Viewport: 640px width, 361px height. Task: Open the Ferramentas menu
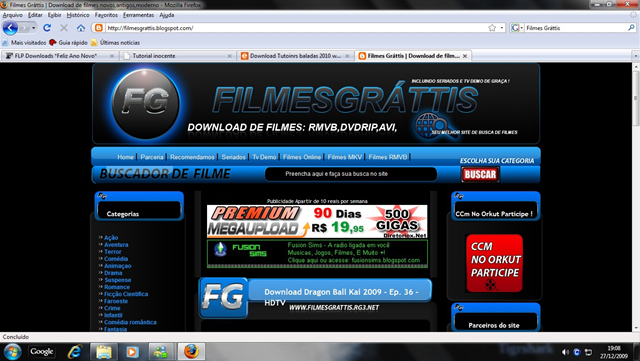(138, 15)
